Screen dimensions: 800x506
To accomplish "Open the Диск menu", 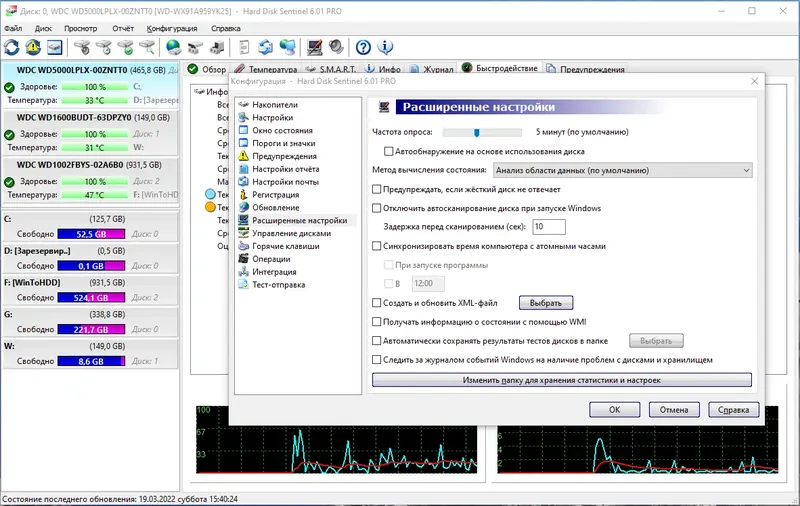I will (43, 29).
